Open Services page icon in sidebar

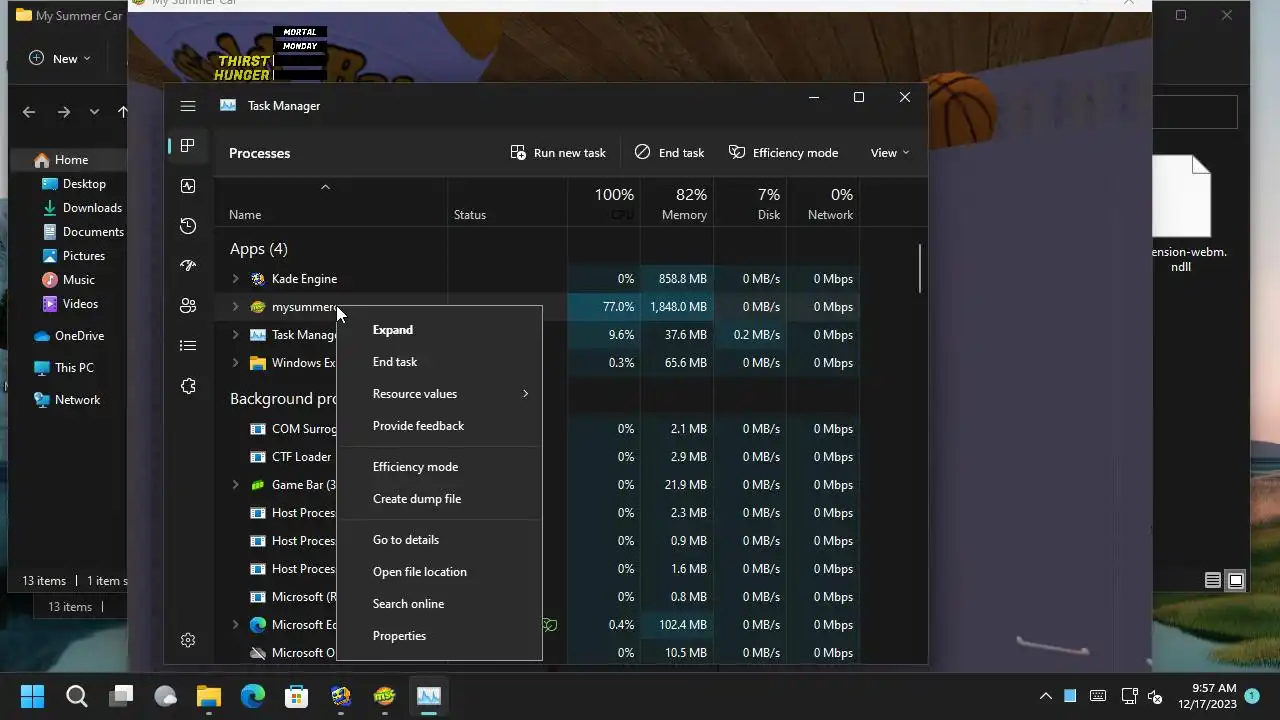click(x=188, y=386)
